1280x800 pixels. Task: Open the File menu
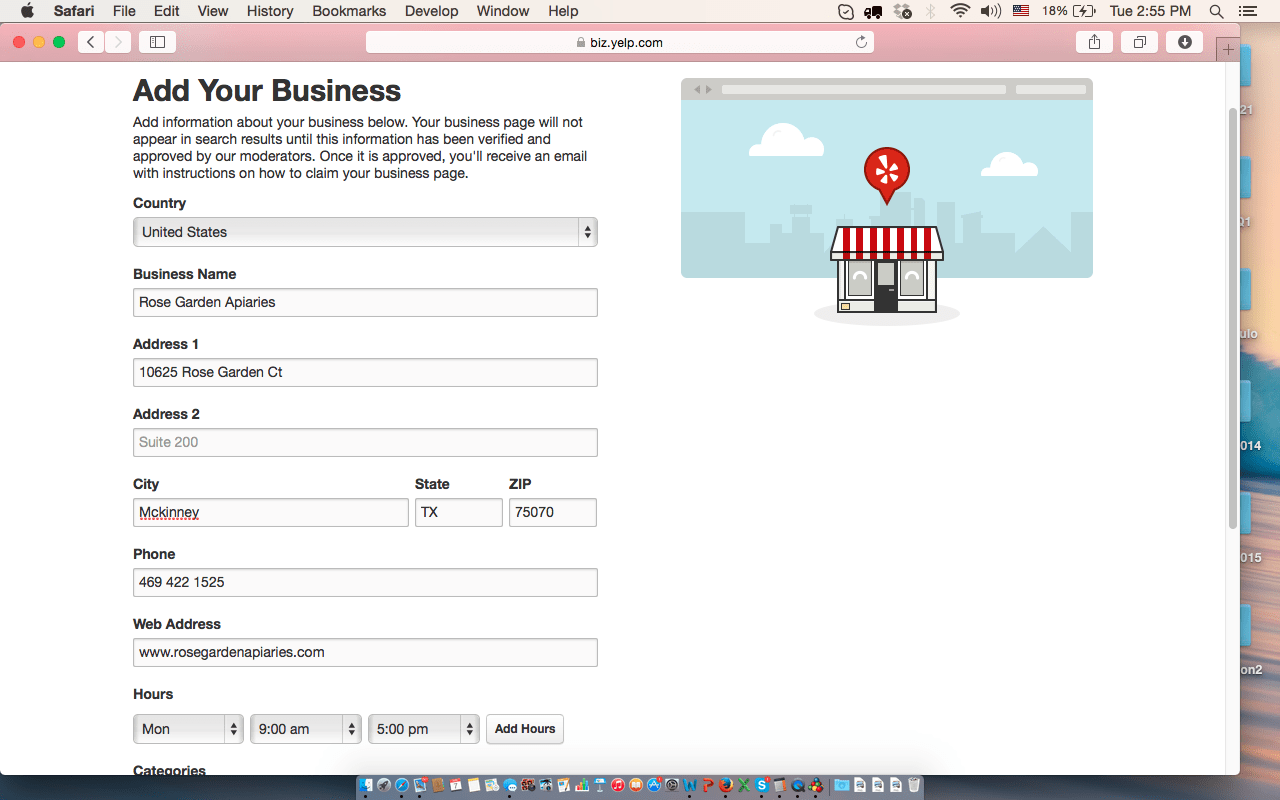click(x=124, y=11)
